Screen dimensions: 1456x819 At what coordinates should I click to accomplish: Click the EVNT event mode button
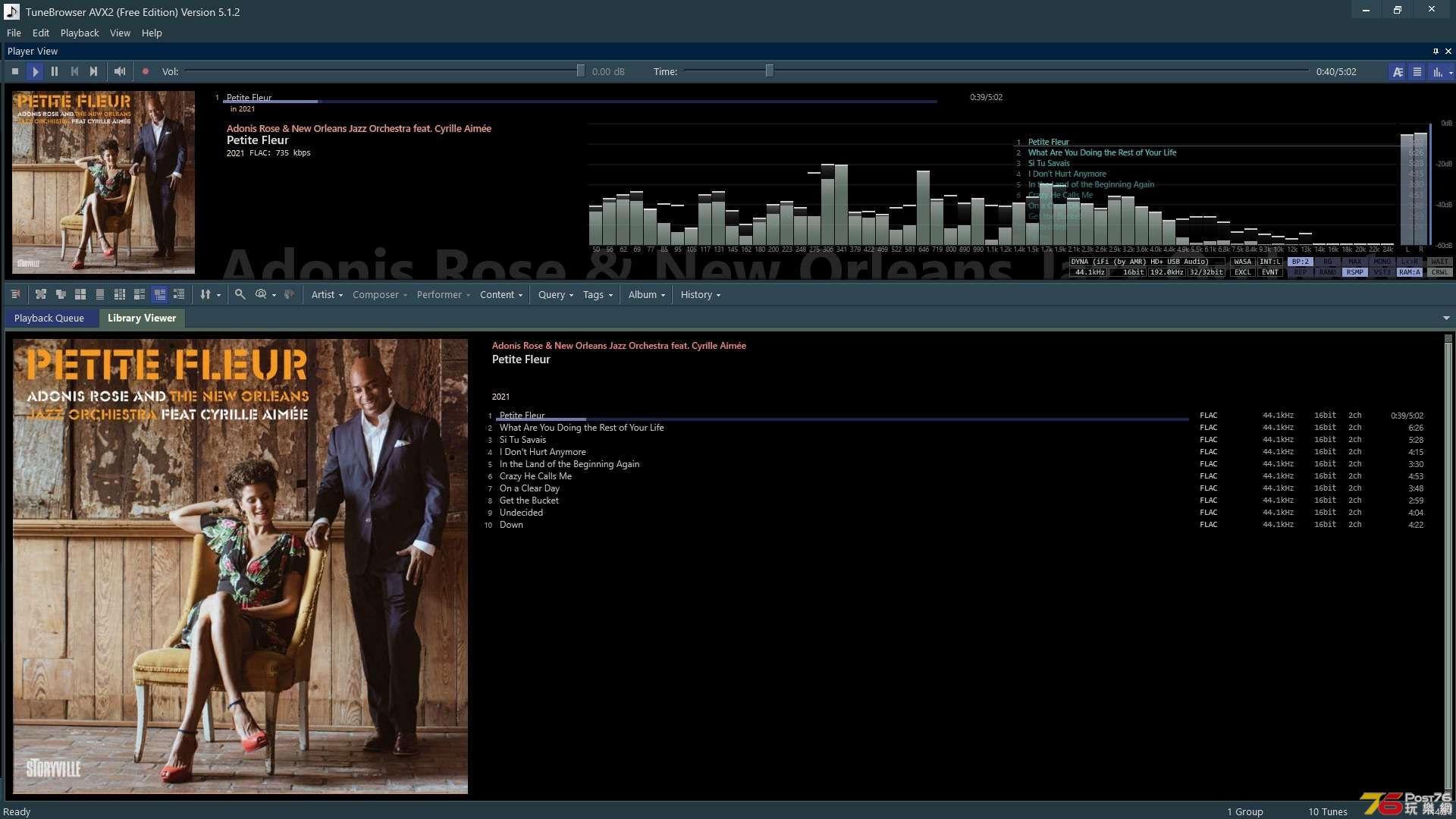coord(1270,272)
